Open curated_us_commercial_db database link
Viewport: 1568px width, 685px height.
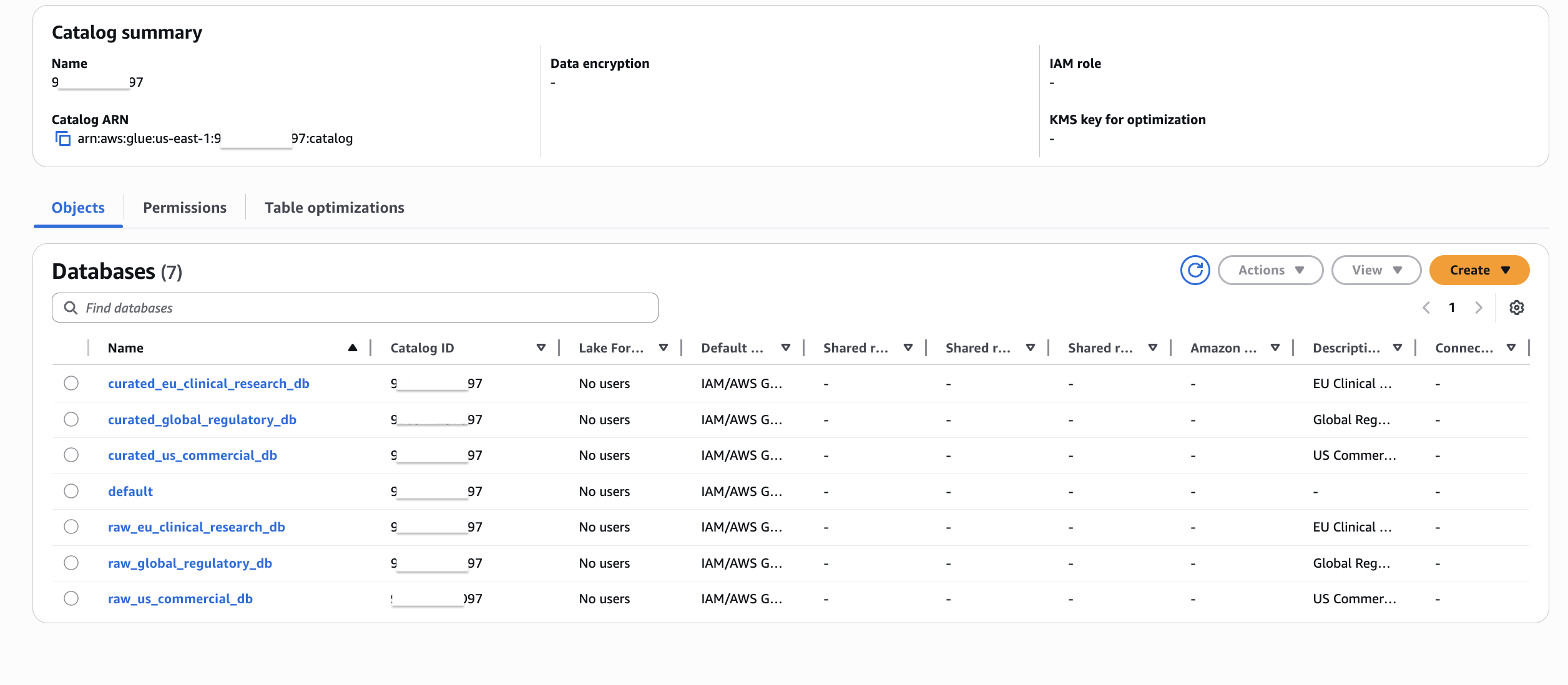[192, 455]
